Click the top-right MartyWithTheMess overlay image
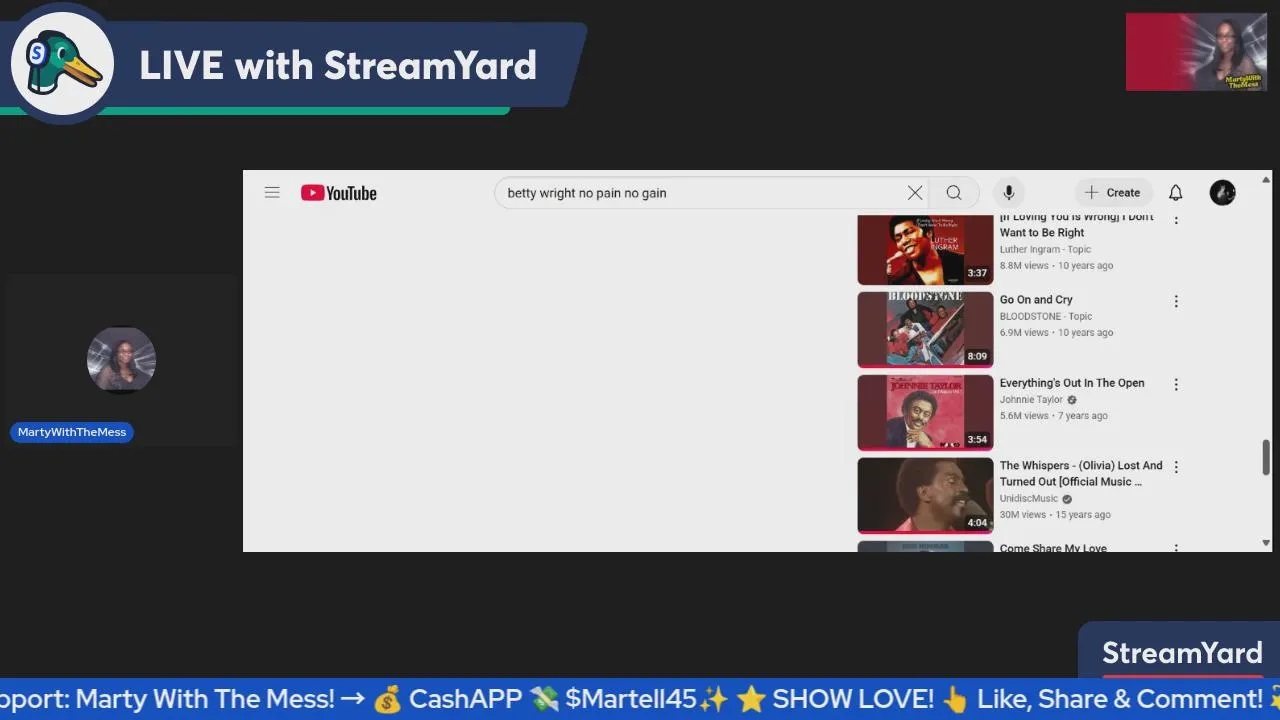Image resolution: width=1280 pixels, height=720 pixels. 1196,52
